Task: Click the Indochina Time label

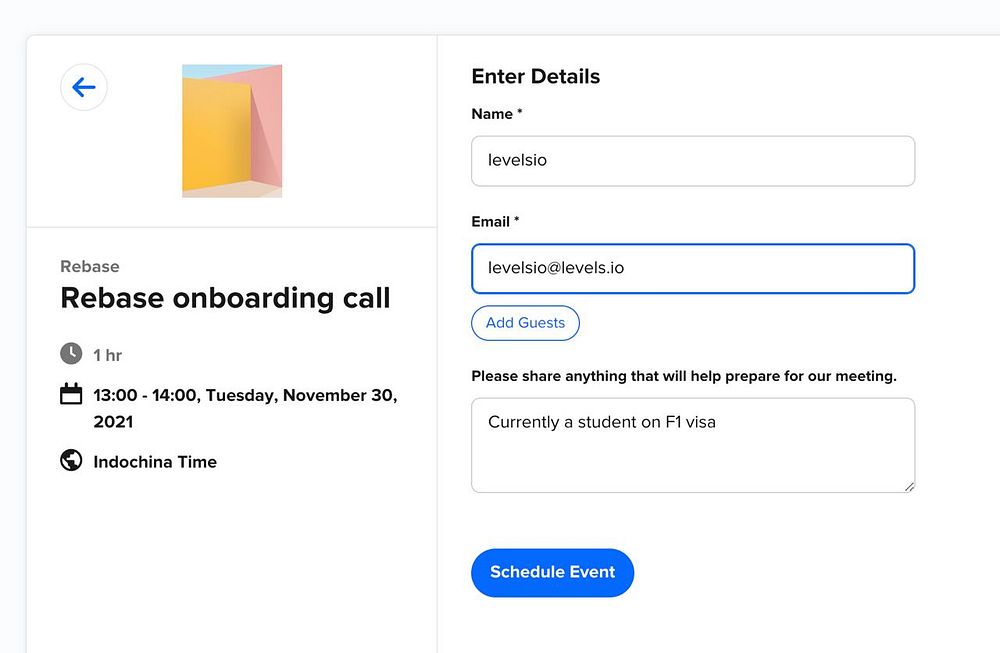Action: [x=155, y=462]
